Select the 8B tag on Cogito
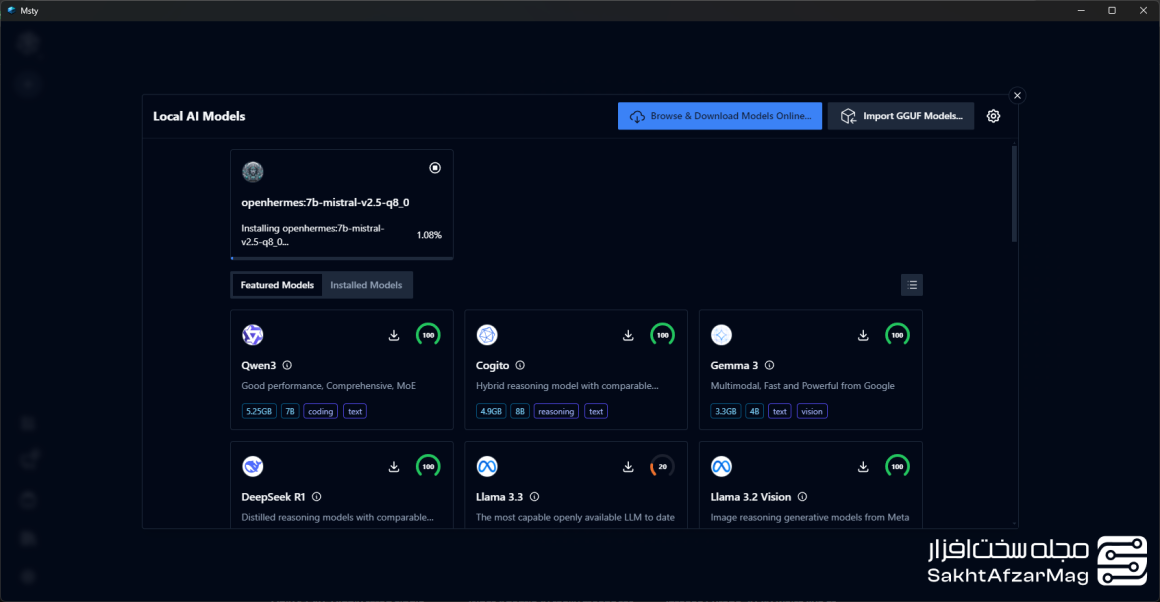1160x602 pixels. [x=520, y=411]
